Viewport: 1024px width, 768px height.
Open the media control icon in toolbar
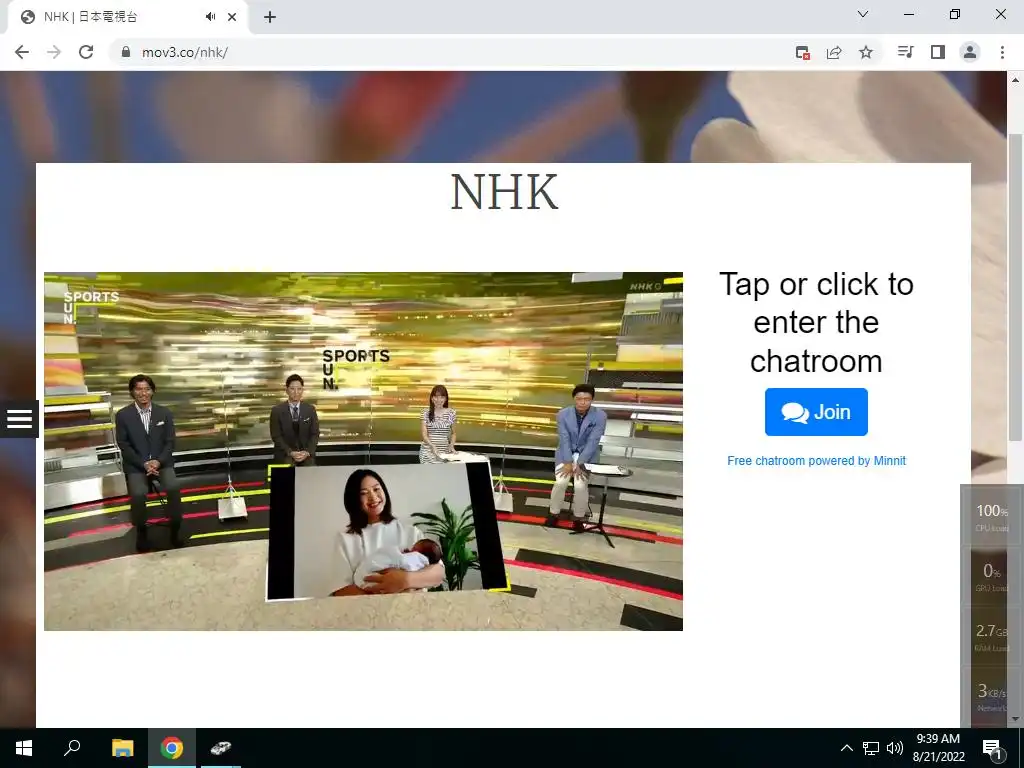(905, 52)
